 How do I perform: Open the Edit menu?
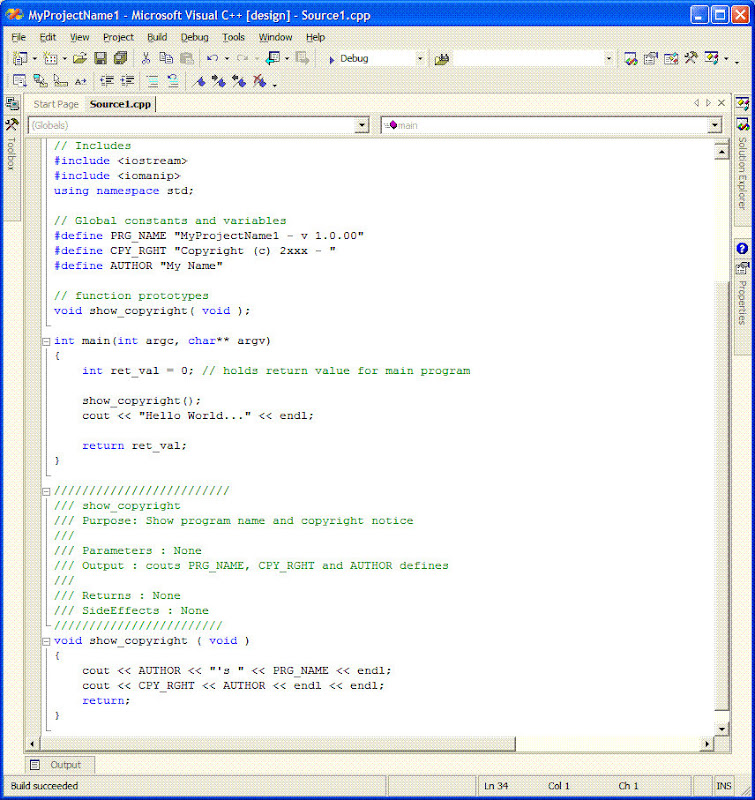pyautogui.click(x=47, y=37)
